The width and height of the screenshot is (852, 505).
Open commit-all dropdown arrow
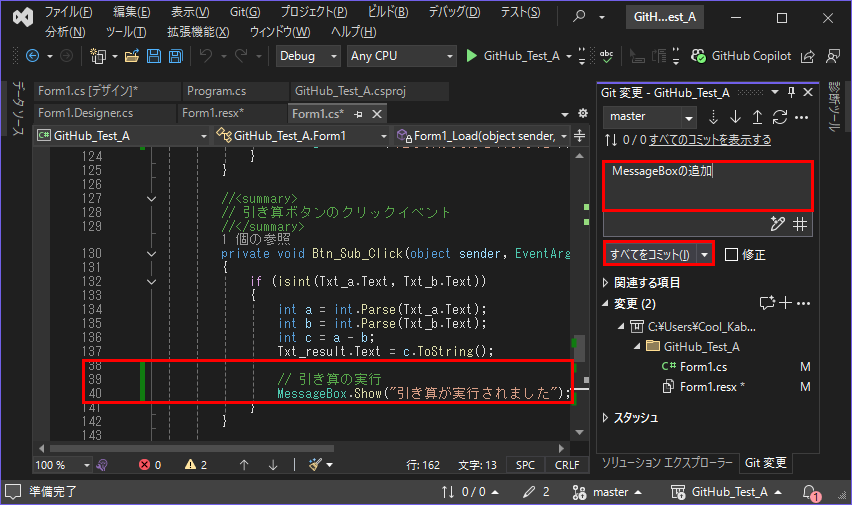point(705,254)
